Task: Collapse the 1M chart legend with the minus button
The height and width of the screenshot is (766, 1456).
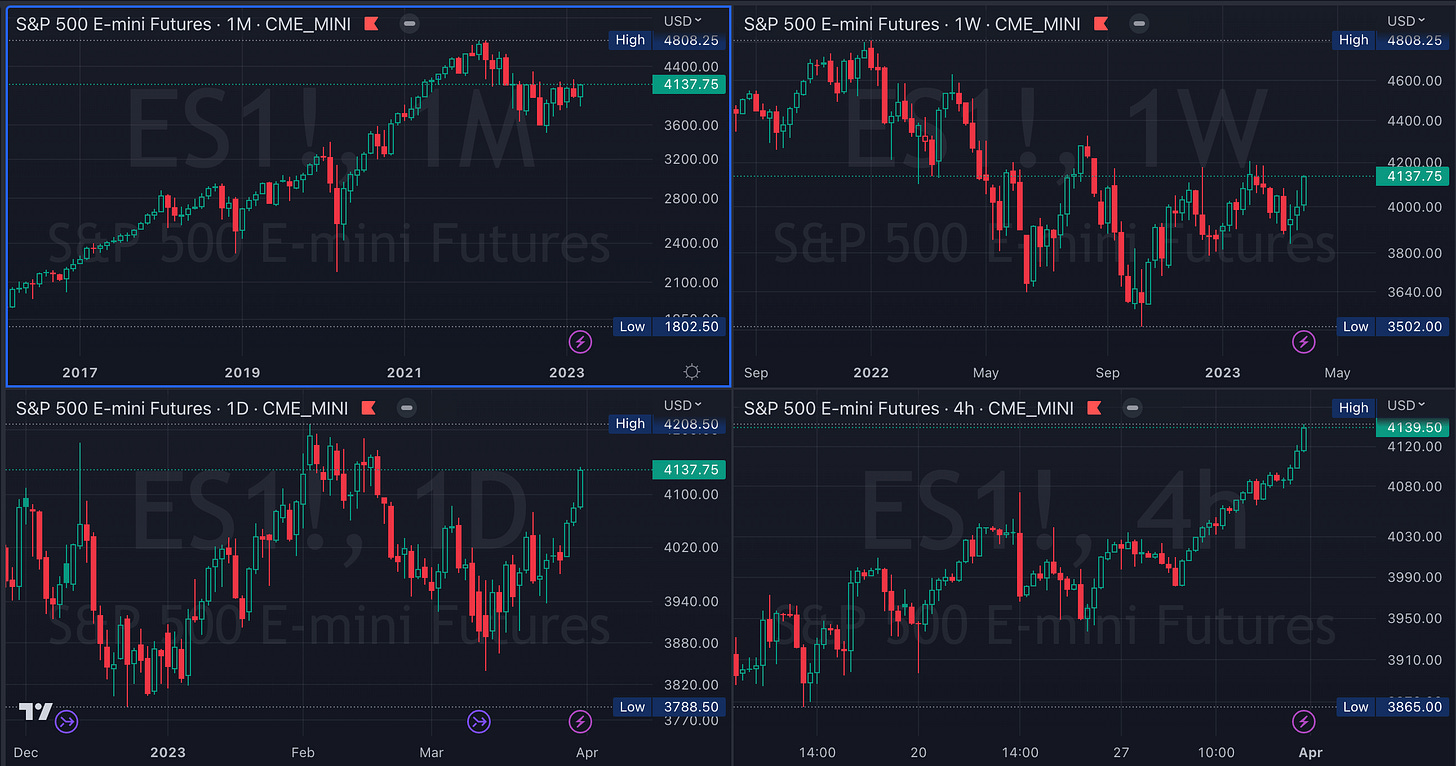Action: point(409,23)
